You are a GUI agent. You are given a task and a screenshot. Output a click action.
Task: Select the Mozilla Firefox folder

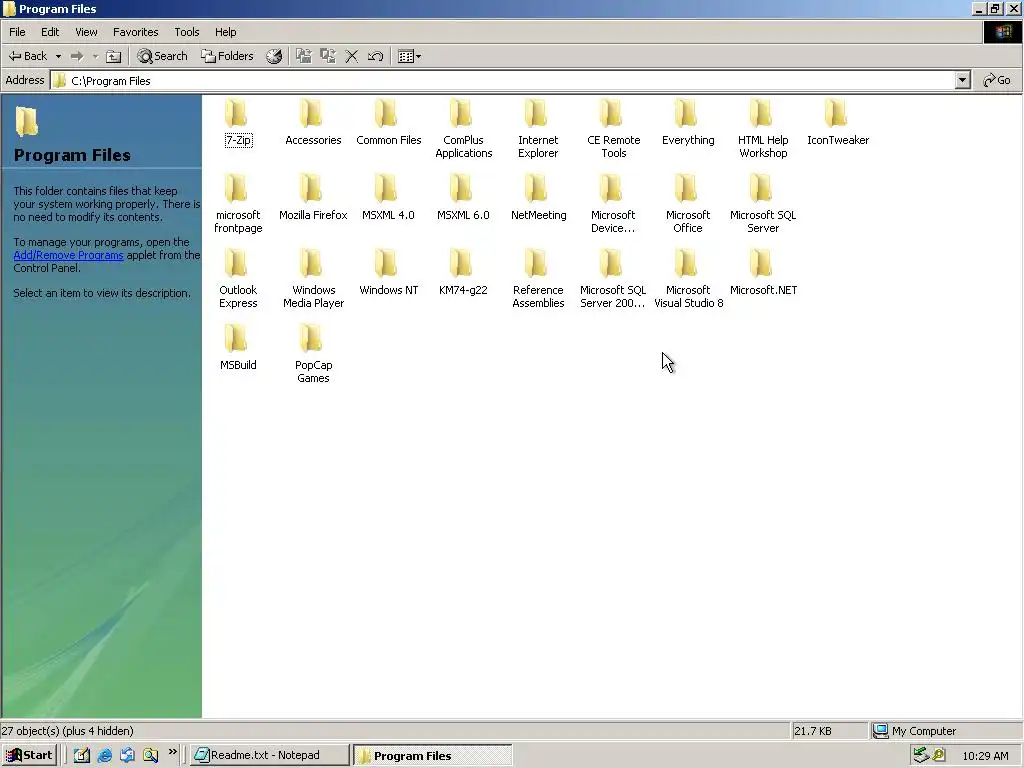(x=312, y=197)
